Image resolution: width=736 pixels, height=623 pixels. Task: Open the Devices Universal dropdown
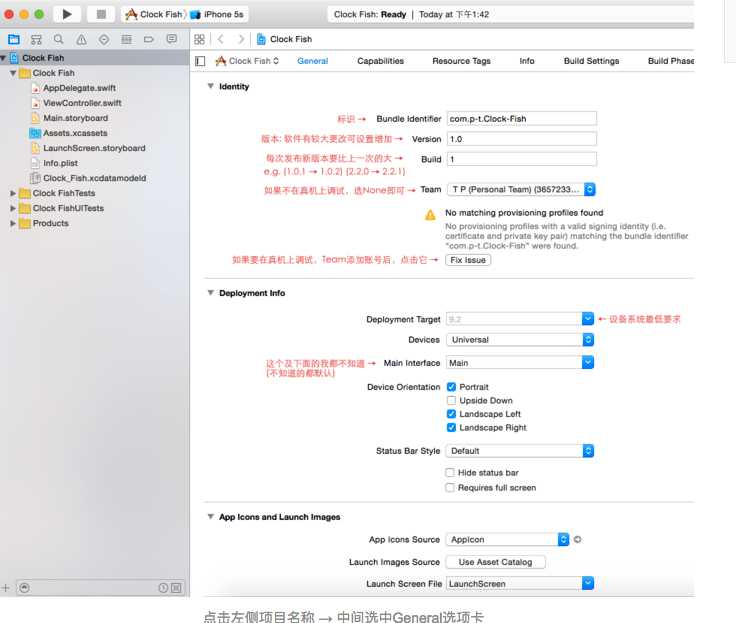tap(520, 339)
